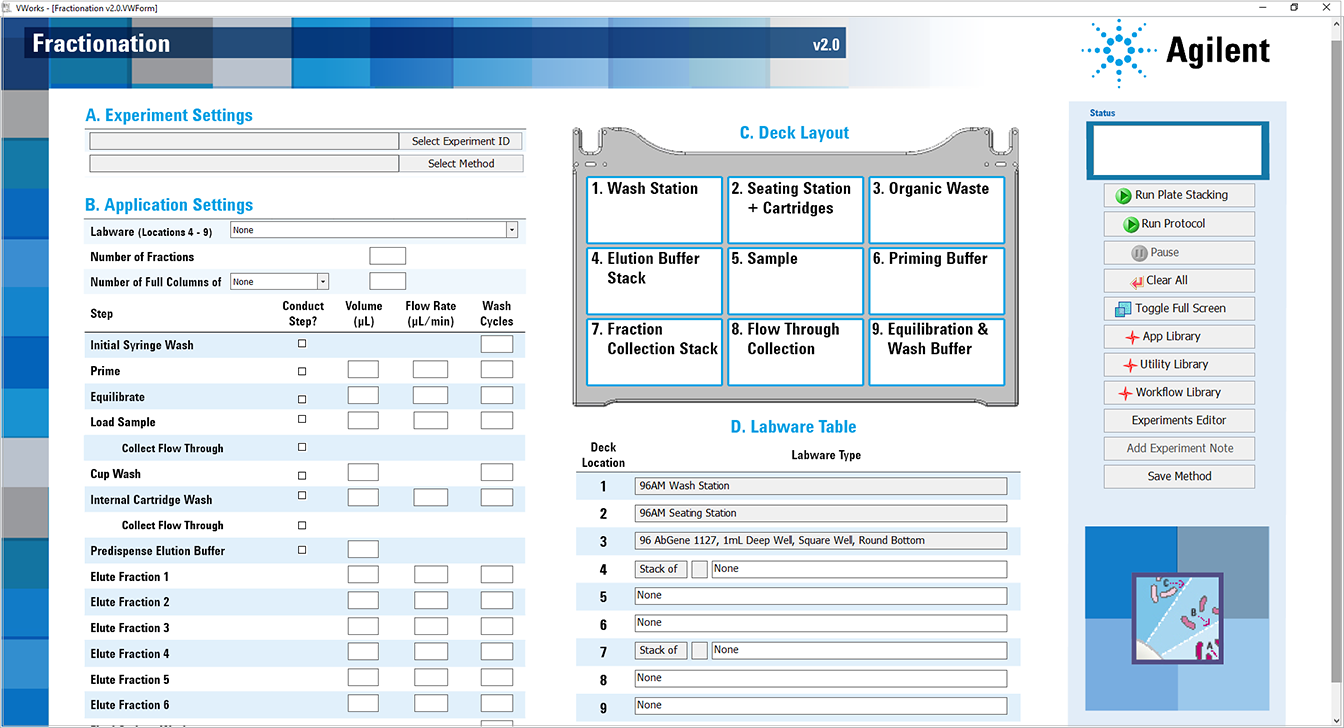Click the Initial Syringe Wash cycles field
The image size is (1344, 728).
pyautogui.click(x=497, y=344)
